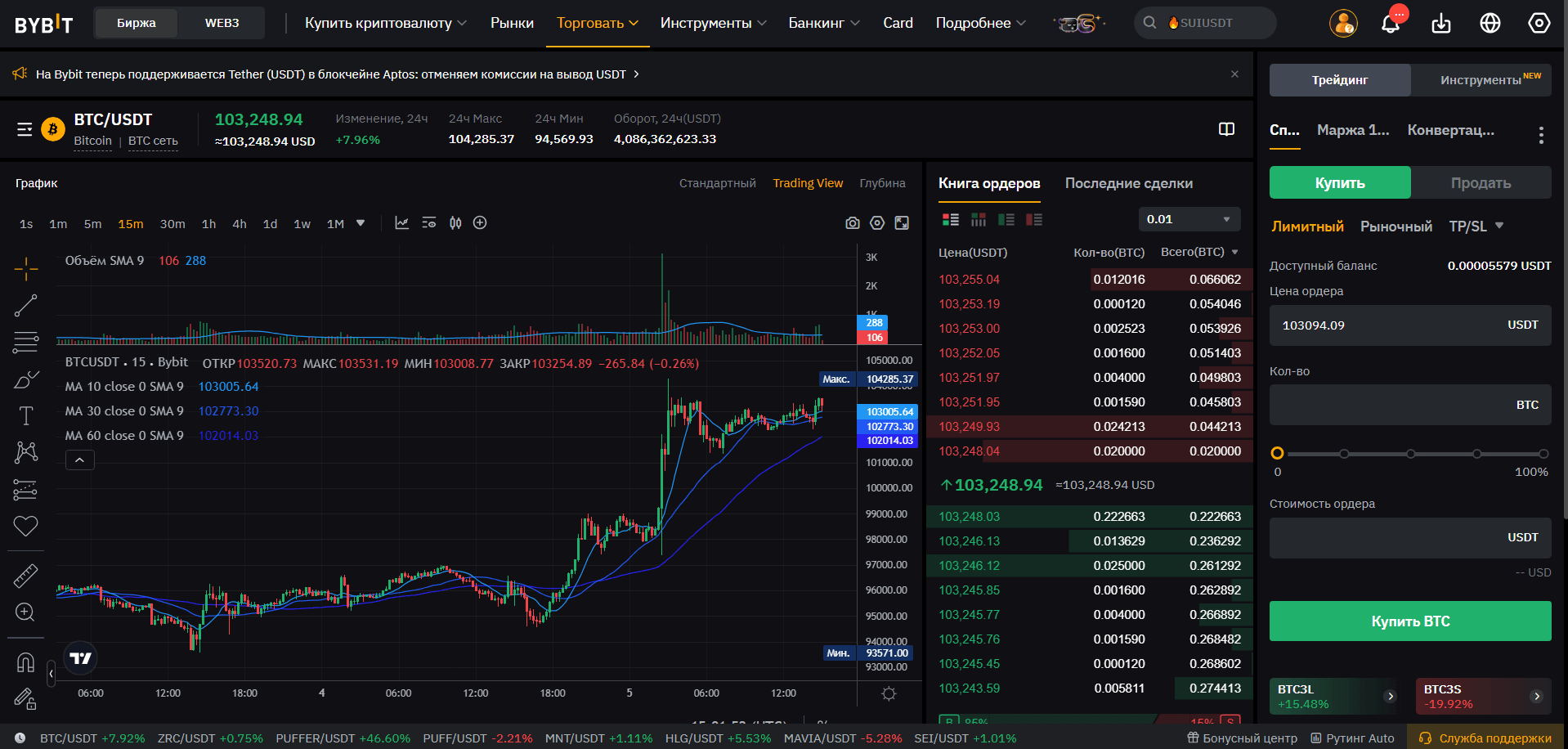The width and height of the screenshot is (1568, 749).
Task: Click the SUIUSDT search box
Action: [1205, 23]
